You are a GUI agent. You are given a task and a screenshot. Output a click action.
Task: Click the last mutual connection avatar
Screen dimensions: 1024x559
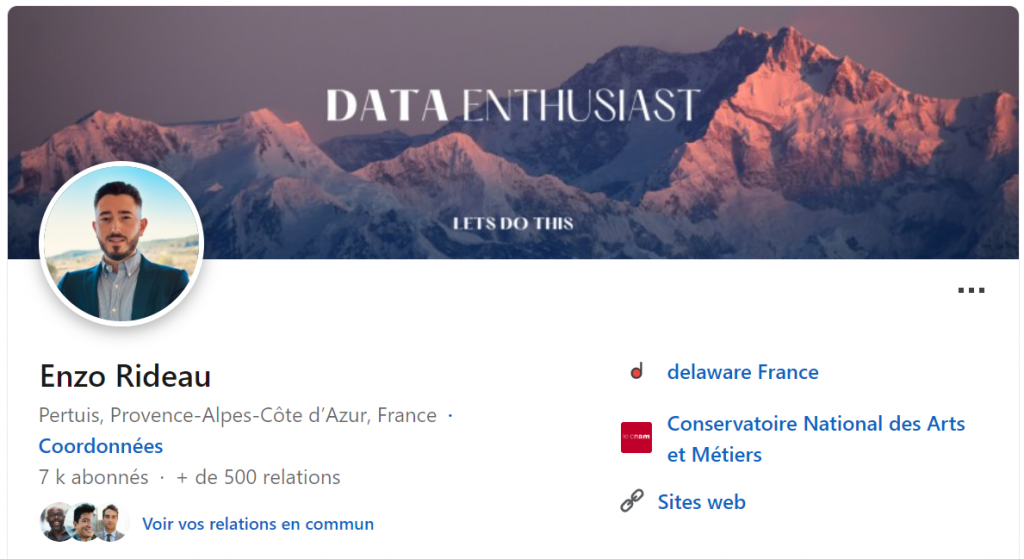[110, 523]
